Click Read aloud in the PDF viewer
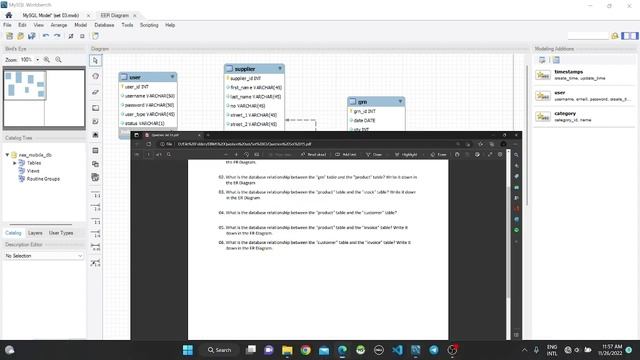The height and width of the screenshot is (360, 640). click(313, 155)
